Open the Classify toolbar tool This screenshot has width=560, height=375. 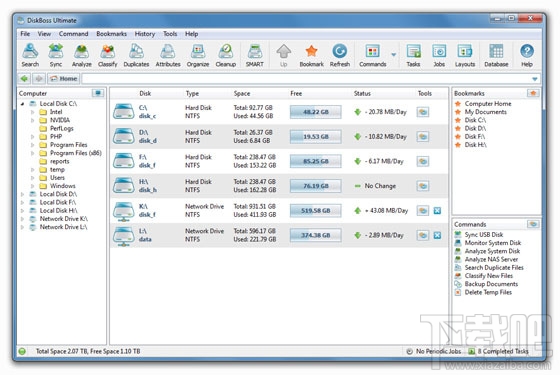pos(108,55)
